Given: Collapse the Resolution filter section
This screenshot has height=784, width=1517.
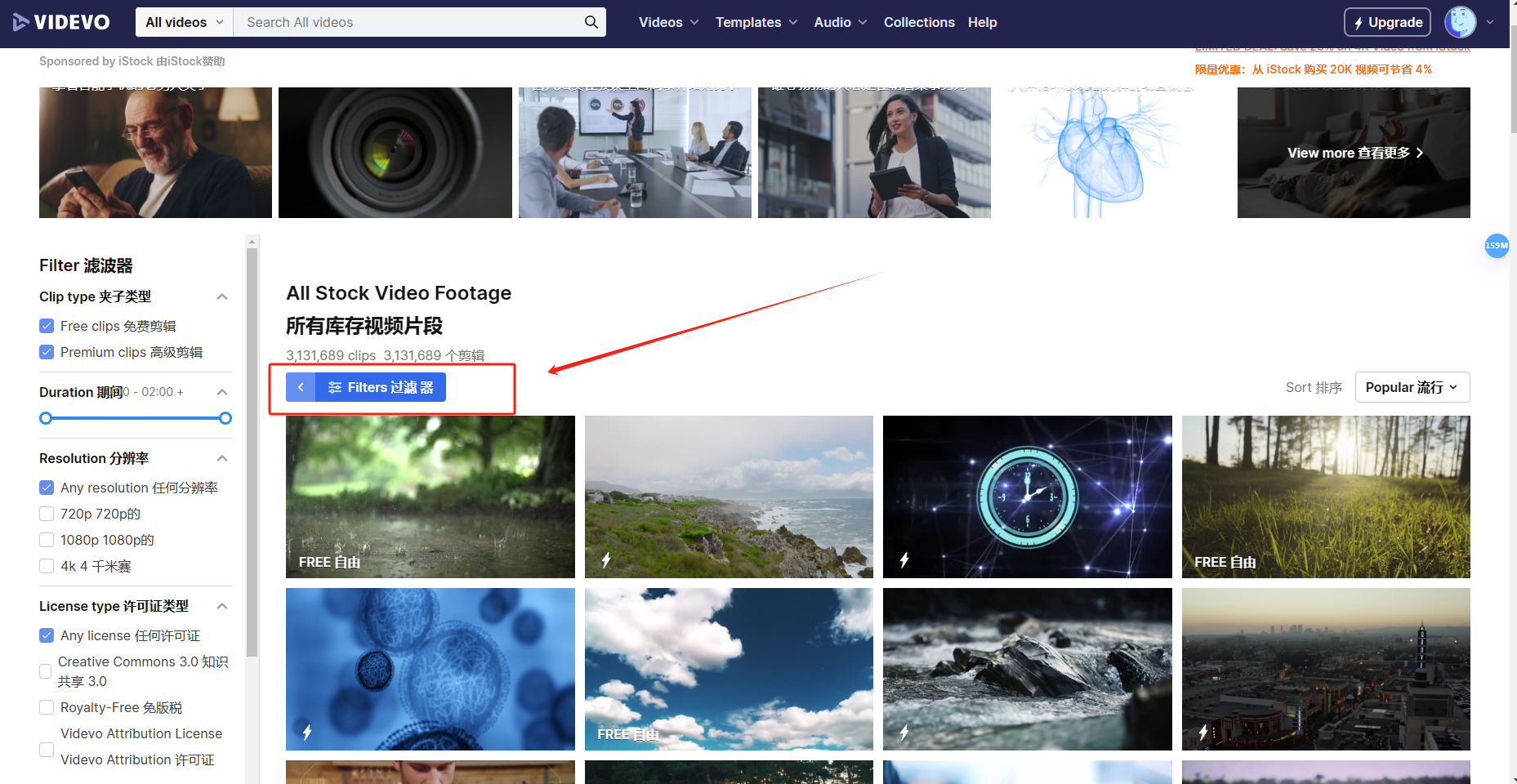Looking at the screenshot, I should click(222, 458).
